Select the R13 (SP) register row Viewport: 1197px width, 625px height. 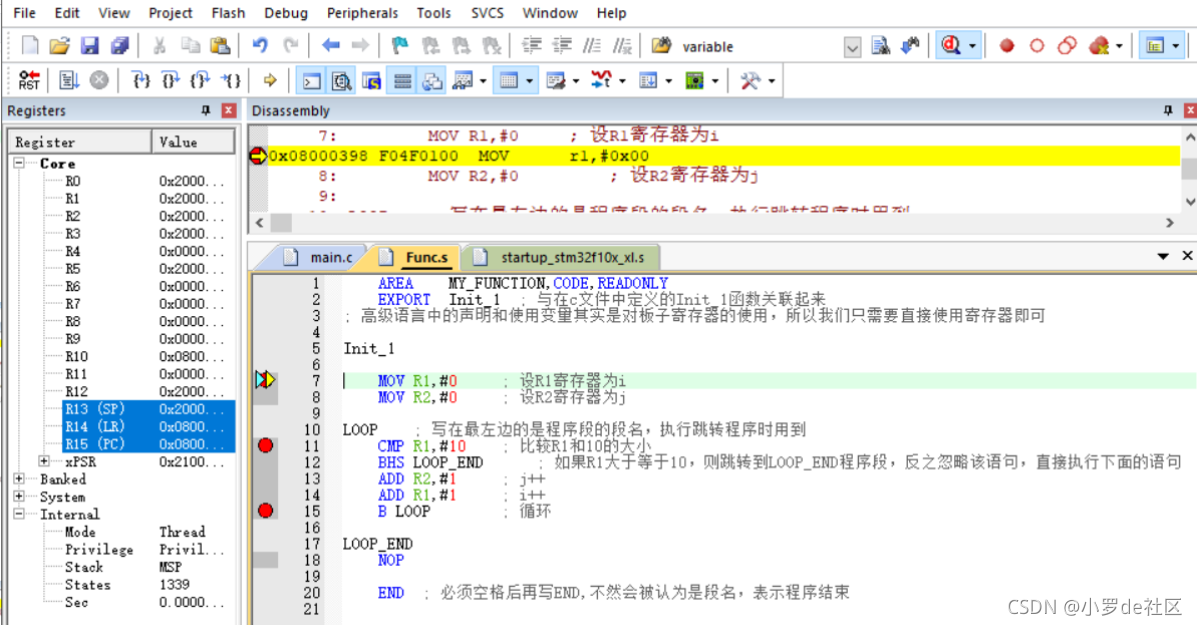(x=149, y=409)
